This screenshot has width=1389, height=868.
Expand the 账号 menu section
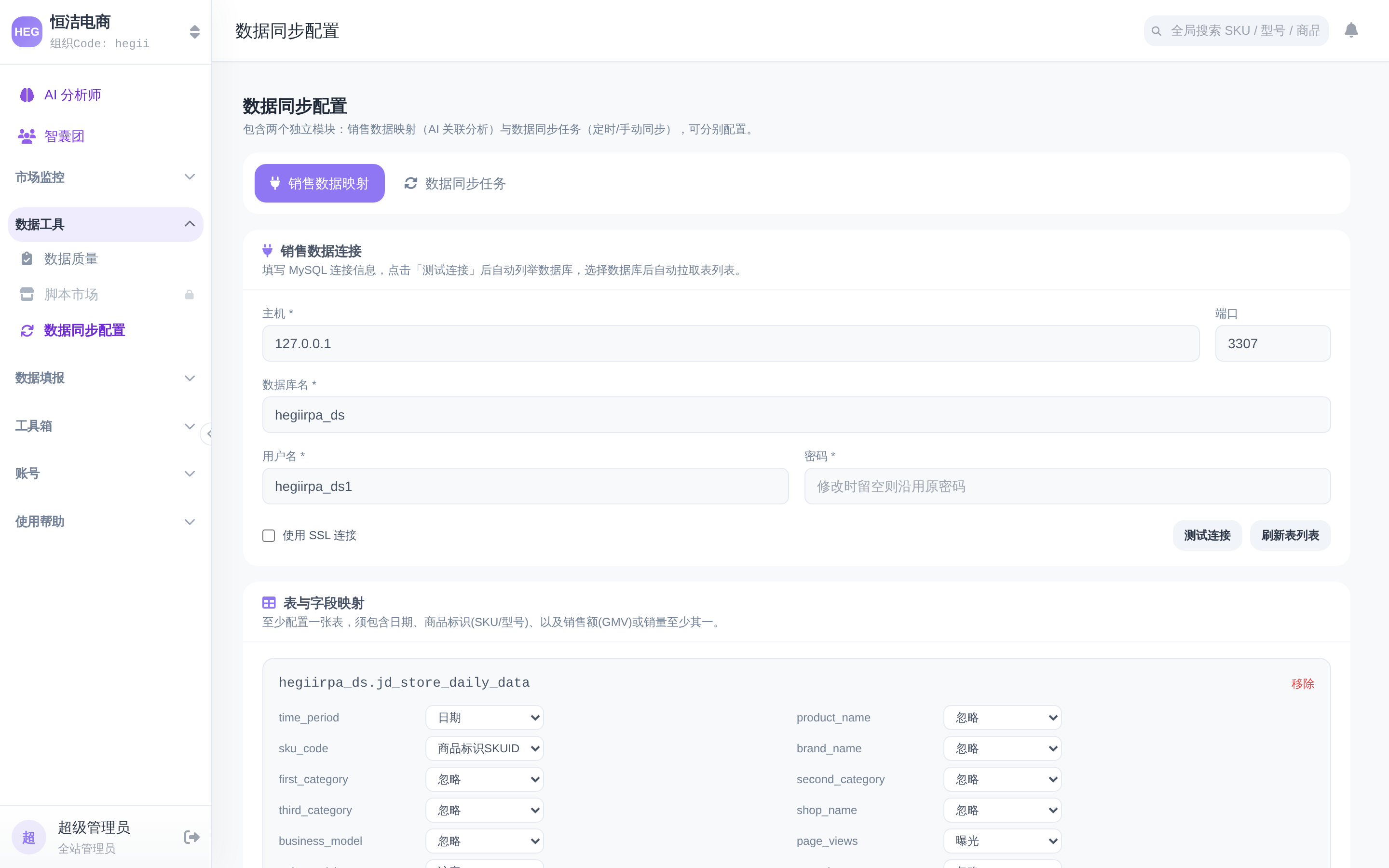pyautogui.click(x=106, y=474)
